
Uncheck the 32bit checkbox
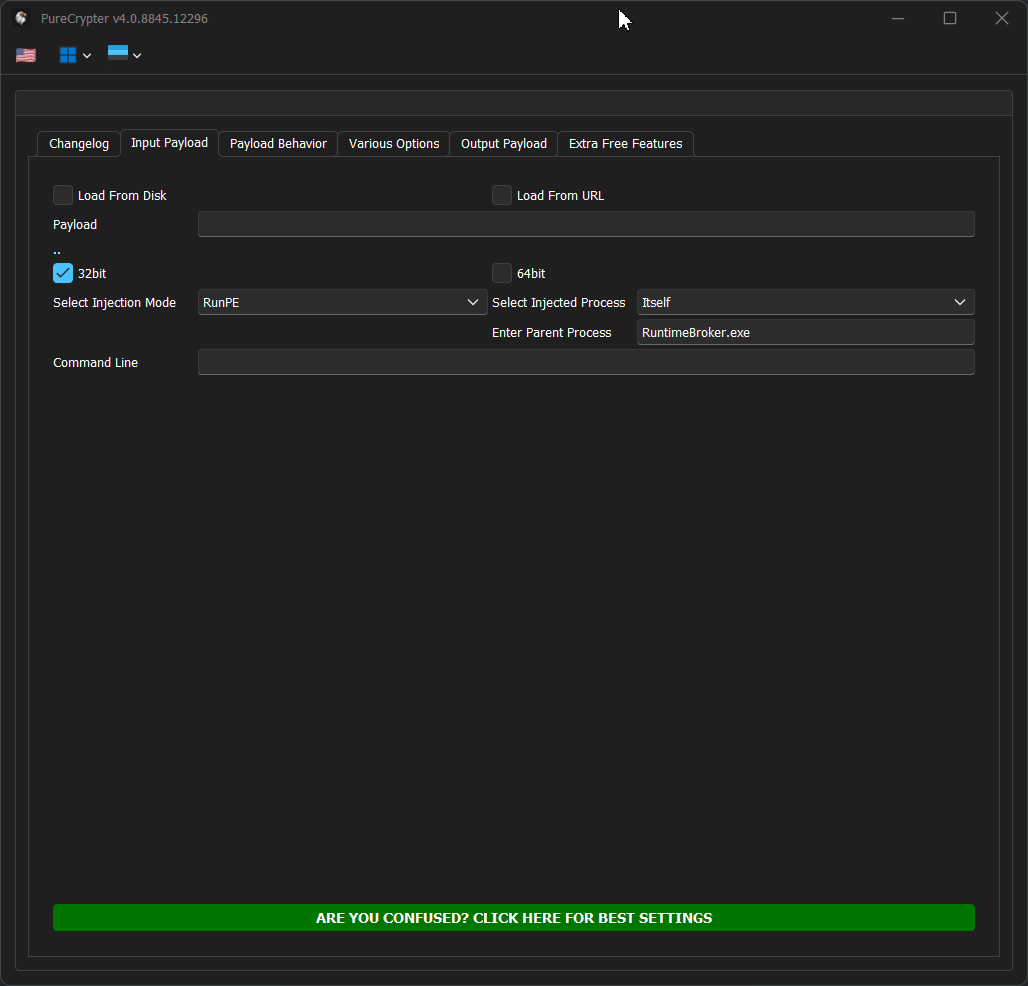point(63,273)
